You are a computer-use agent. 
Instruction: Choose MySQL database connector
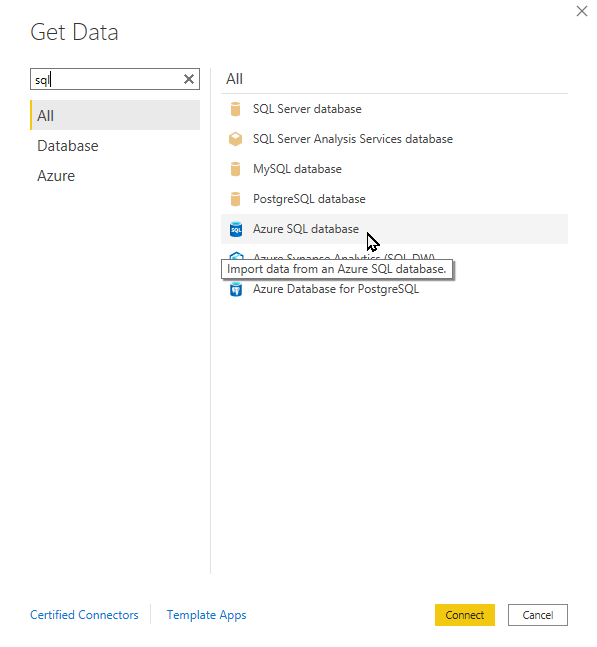pyautogui.click(x=394, y=169)
